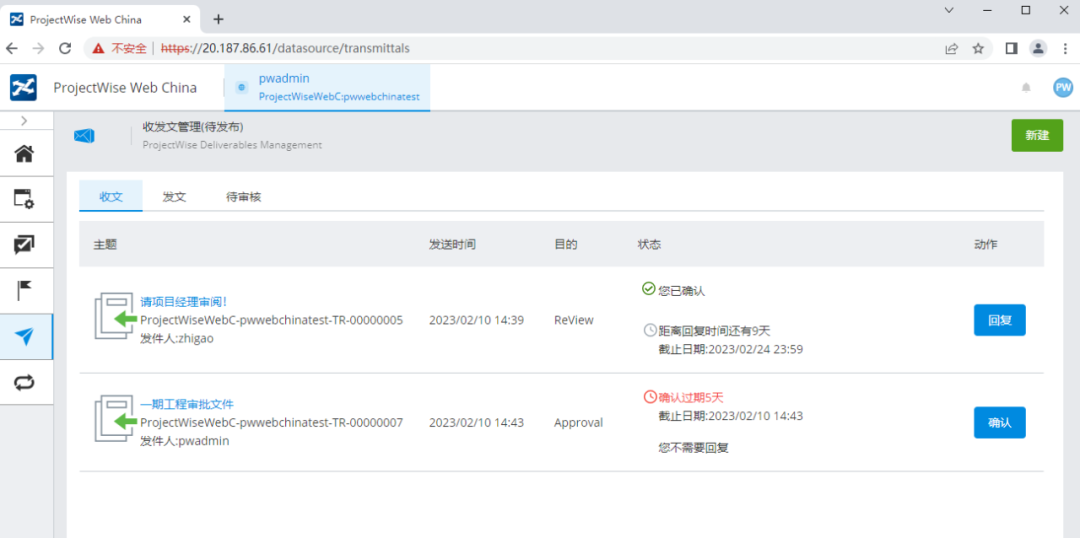Open the notification bell
Viewport: 1080px width, 538px height.
[1026, 87]
